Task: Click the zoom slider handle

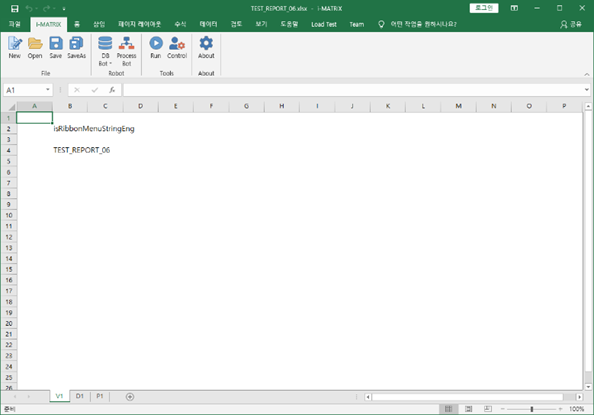Action: point(532,409)
